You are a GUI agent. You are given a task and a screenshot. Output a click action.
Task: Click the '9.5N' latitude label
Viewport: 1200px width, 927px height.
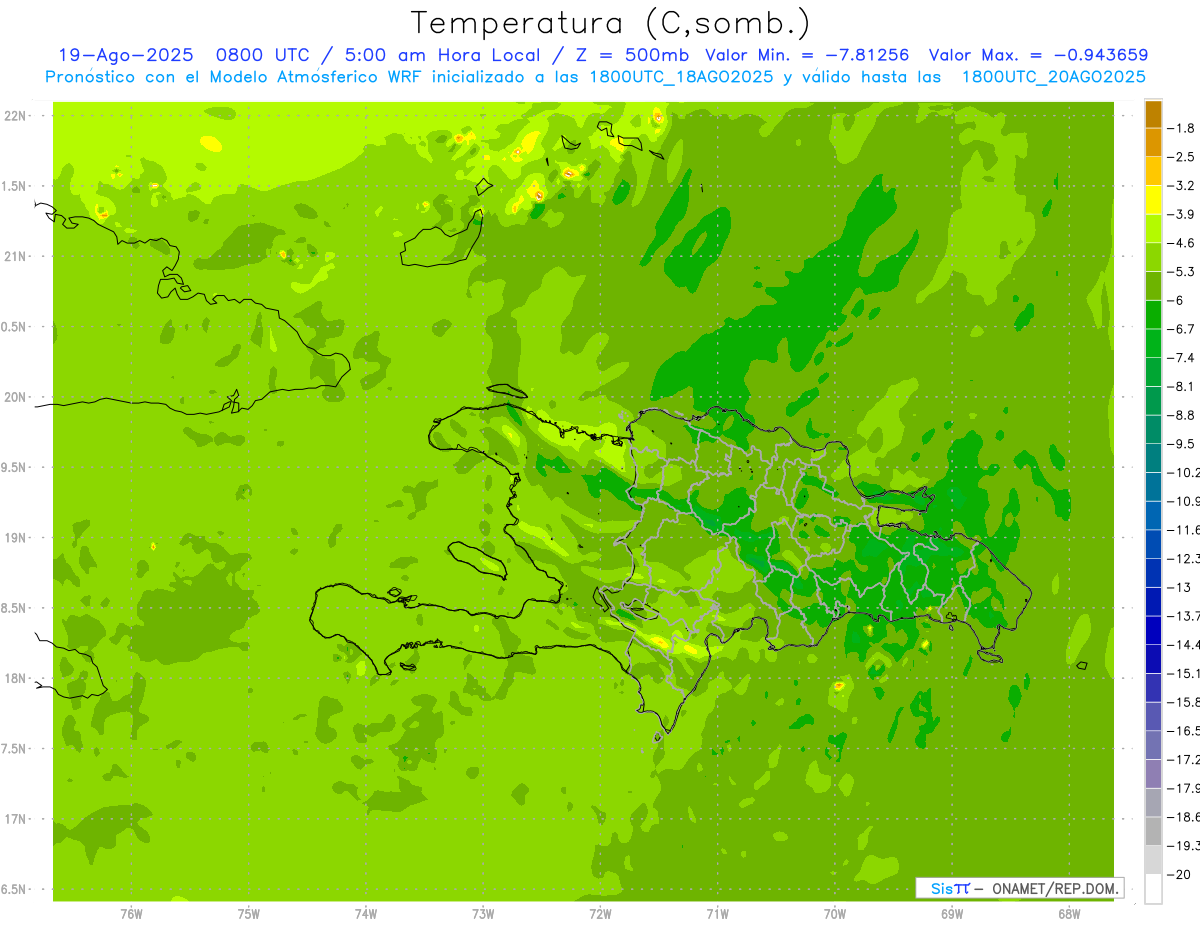(x=12, y=467)
